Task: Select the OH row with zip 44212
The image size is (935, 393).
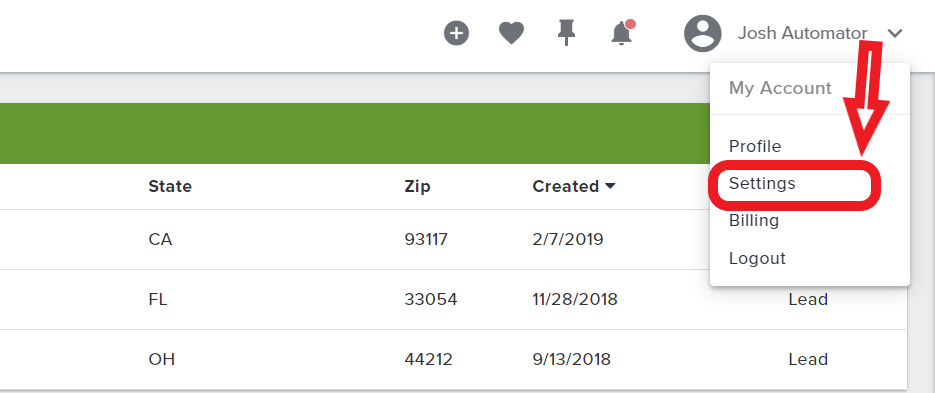Action: [453, 360]
